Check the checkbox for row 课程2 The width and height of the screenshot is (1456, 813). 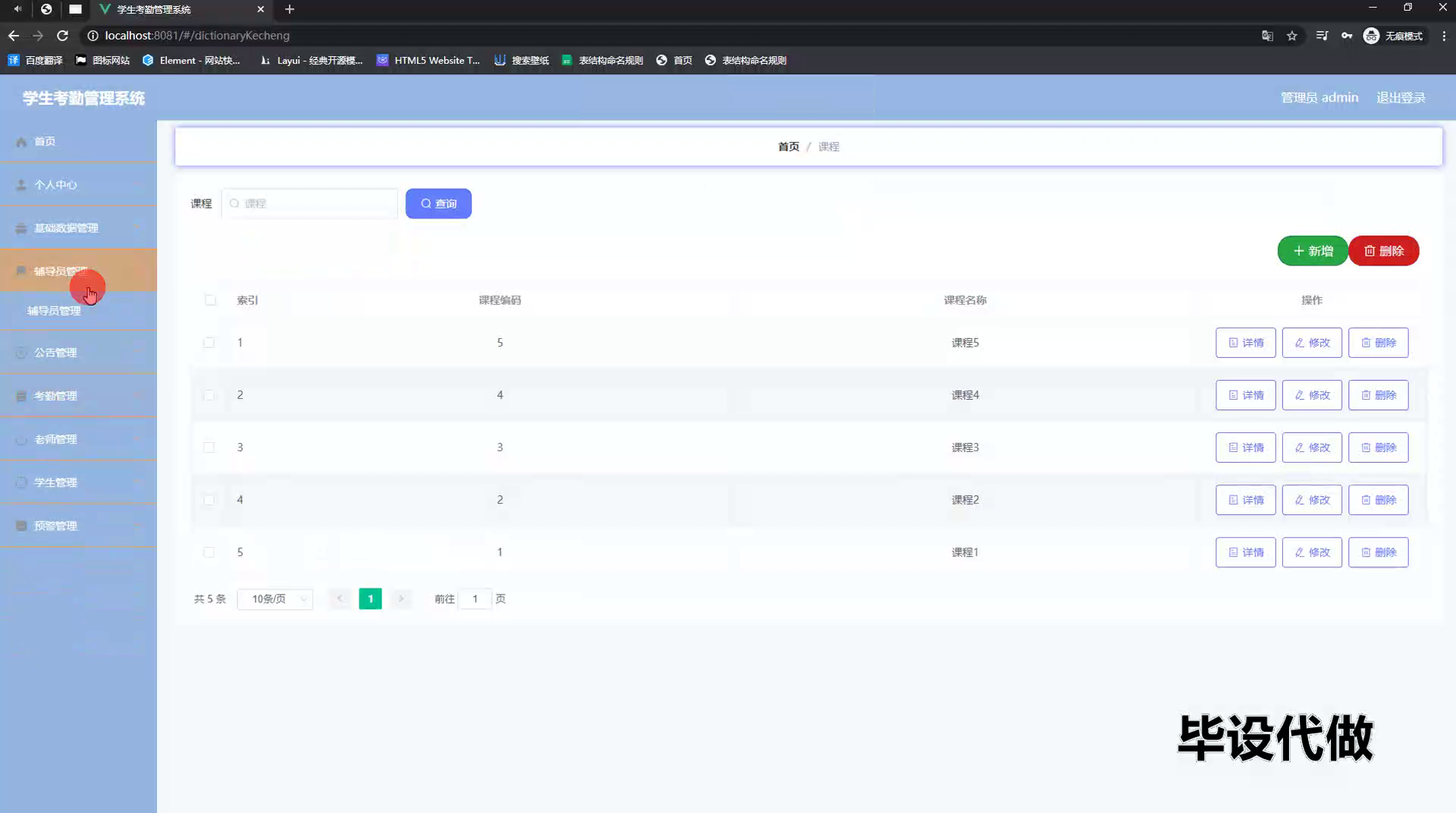pos(209,500)
